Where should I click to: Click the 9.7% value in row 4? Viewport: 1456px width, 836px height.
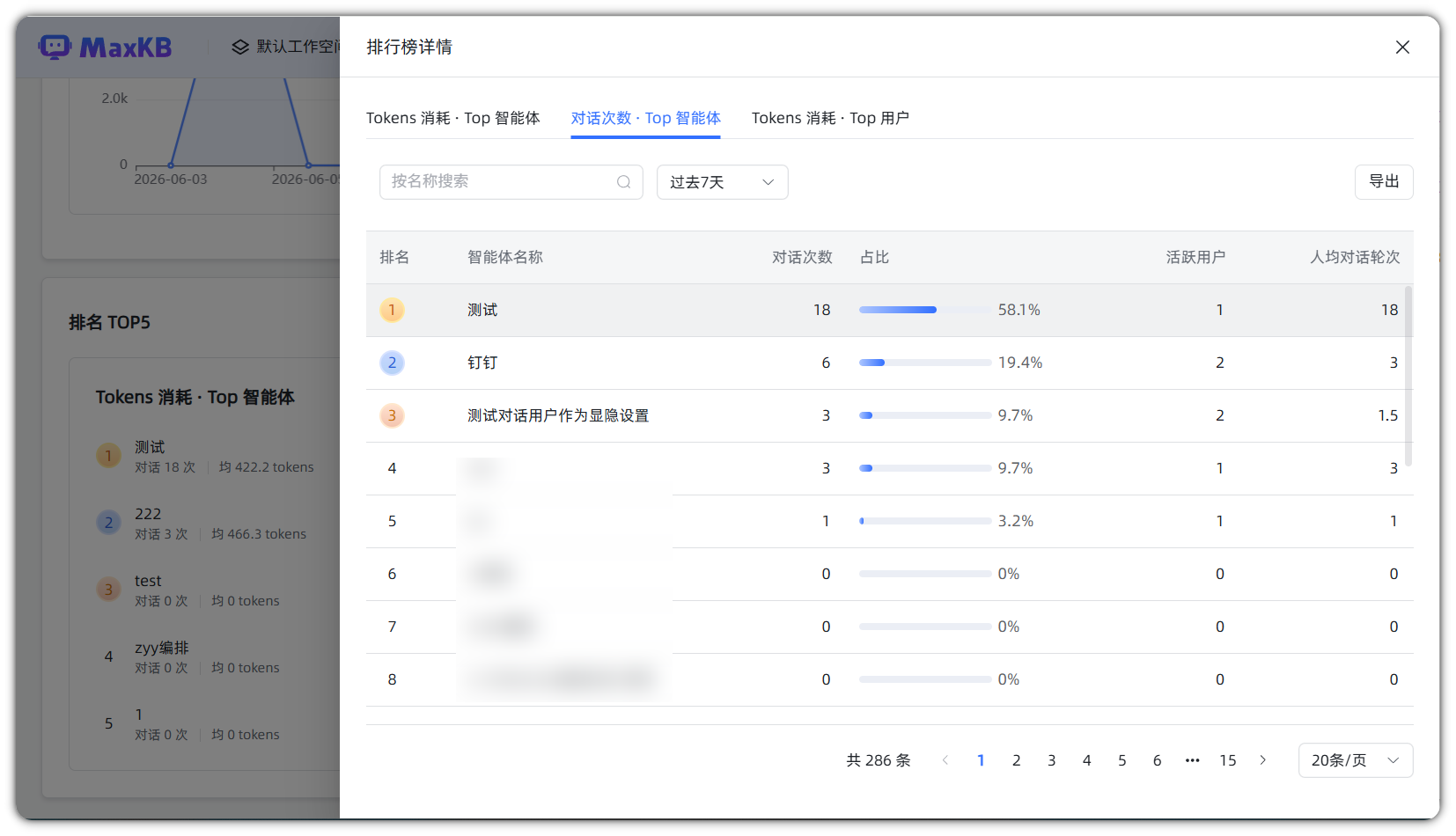click(x=1015, y=468)
